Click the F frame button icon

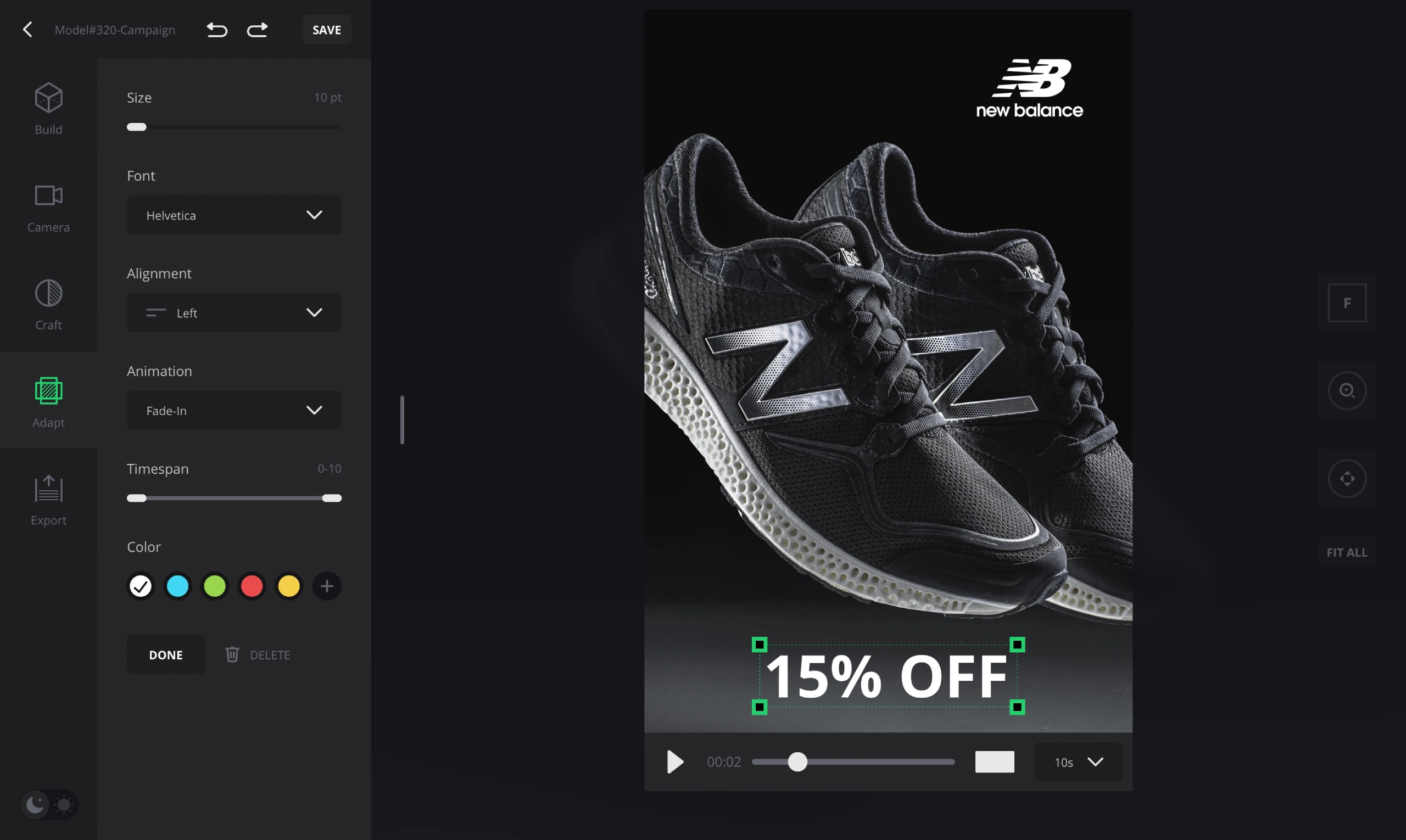coord(1347,303)
